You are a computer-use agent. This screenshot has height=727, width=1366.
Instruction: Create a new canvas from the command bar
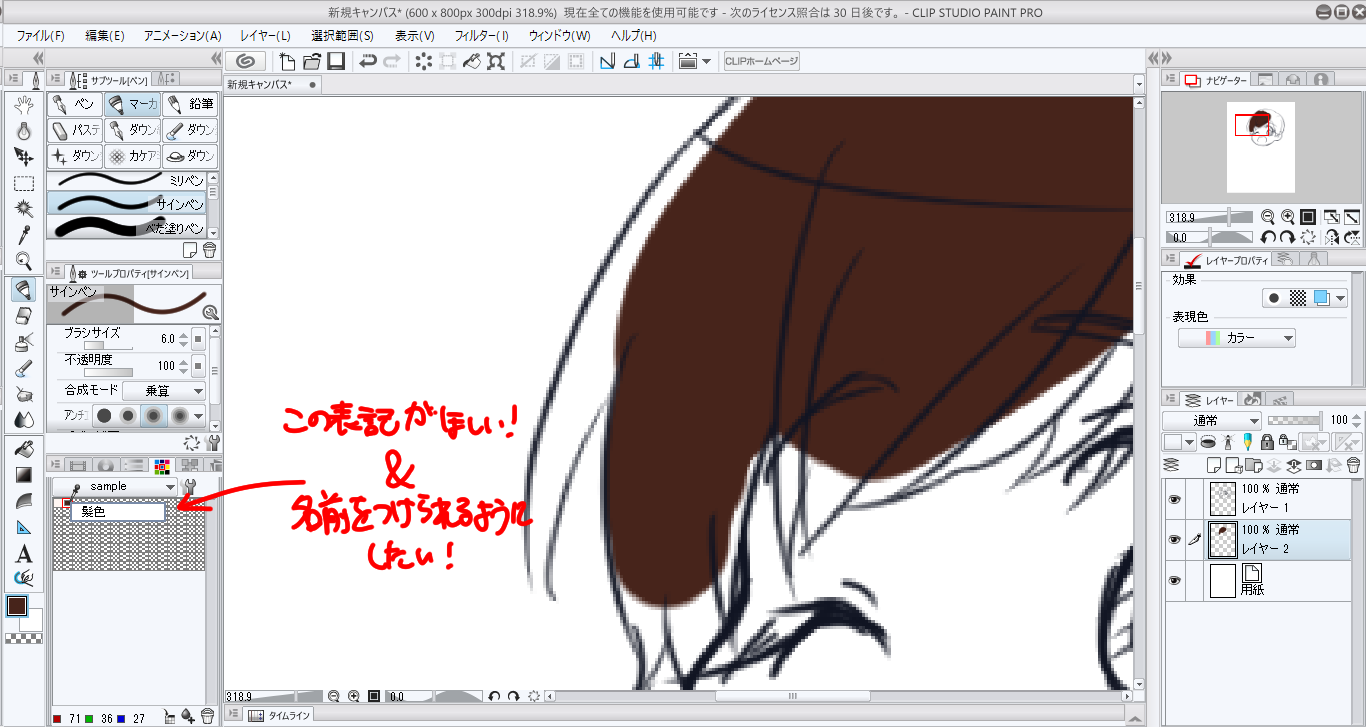click(288, 61)
